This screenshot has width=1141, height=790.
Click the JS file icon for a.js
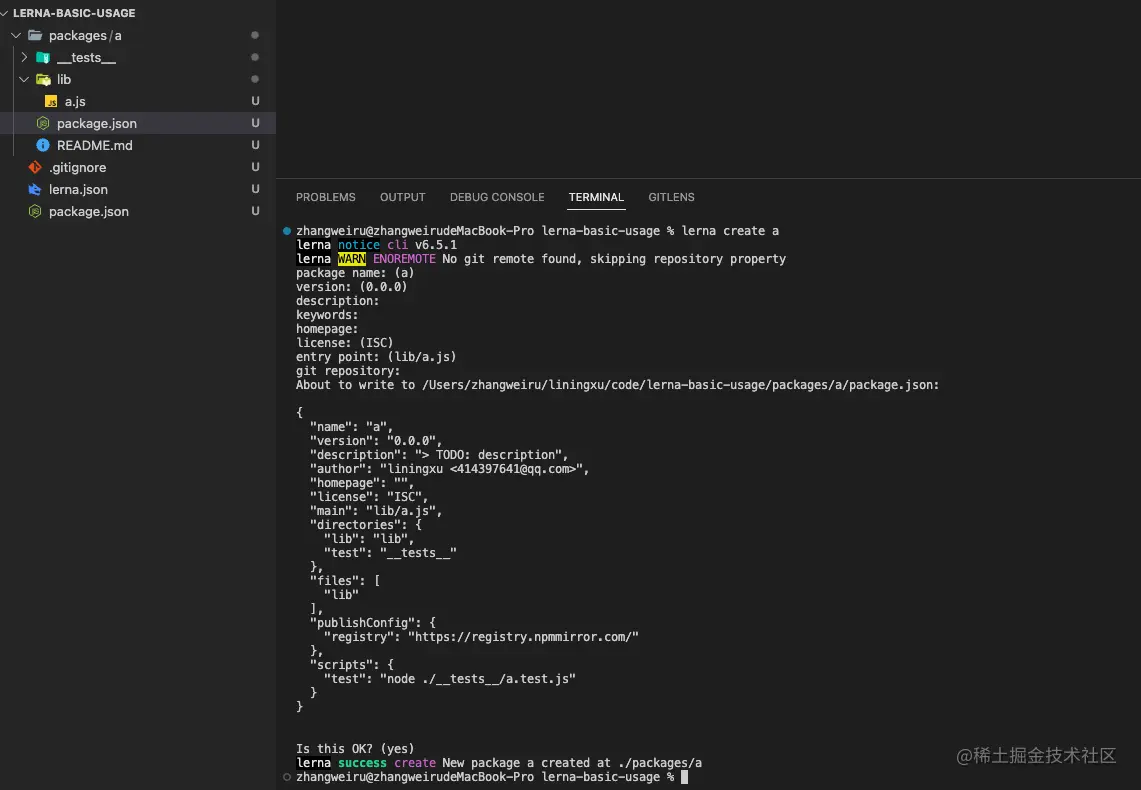click(x=51, y=101)
